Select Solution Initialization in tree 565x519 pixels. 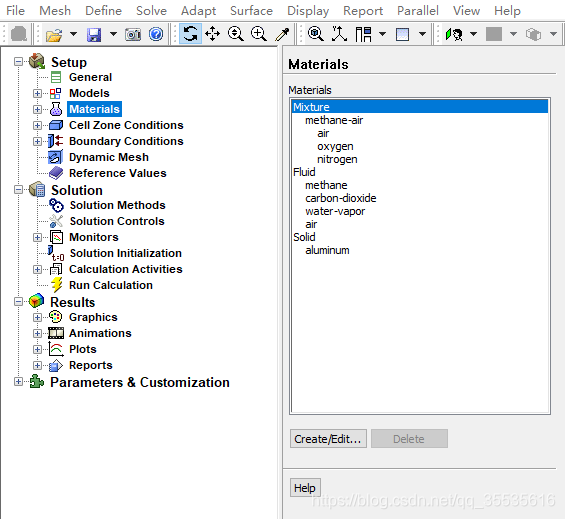point(126,253)
